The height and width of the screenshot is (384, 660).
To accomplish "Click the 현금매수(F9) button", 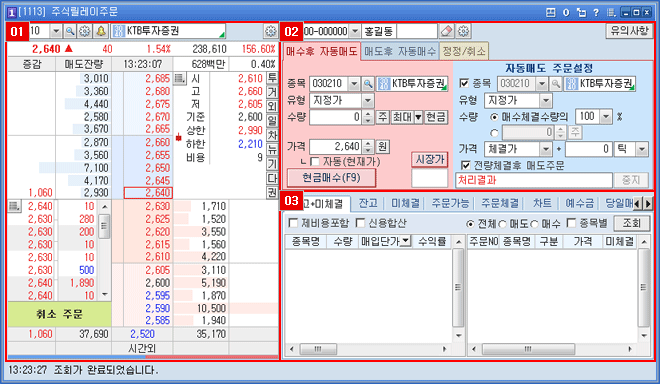I will [331, 178].
